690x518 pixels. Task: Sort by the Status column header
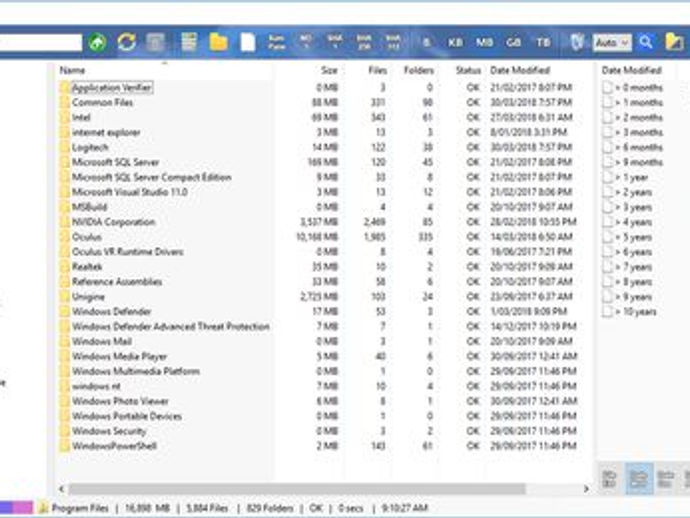[x=468, y=70]
